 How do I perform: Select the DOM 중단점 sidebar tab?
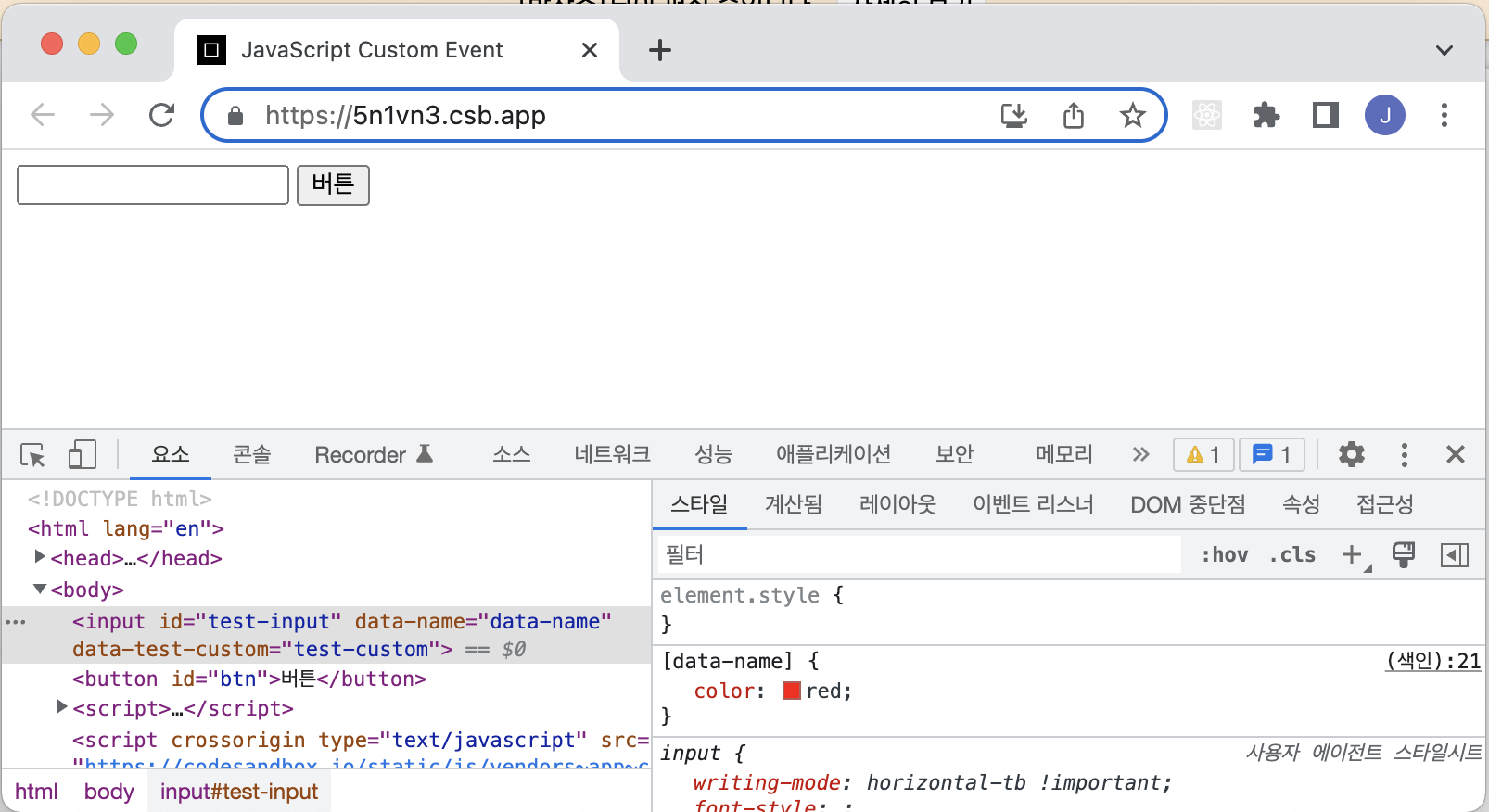point(1188,504)
